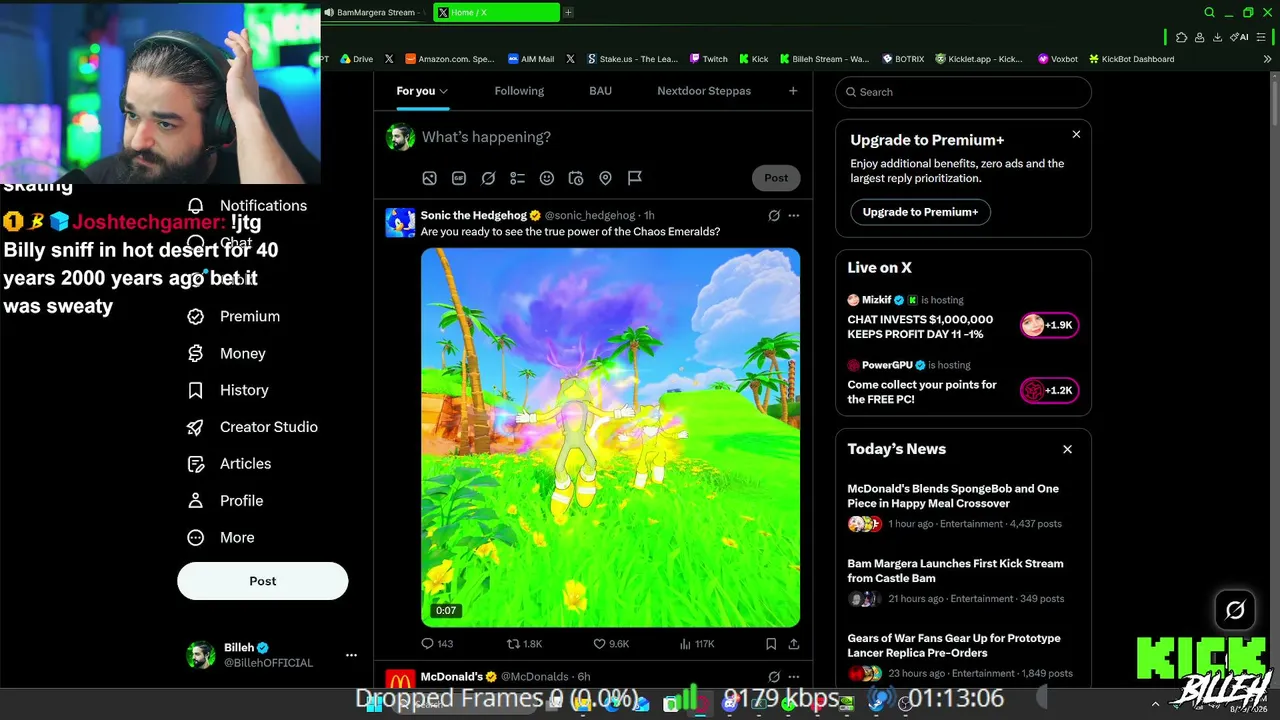The height and width of the screenshot is (720, 1280).
Task: Open the browser main menu icon
Action: click(1261, 37)
